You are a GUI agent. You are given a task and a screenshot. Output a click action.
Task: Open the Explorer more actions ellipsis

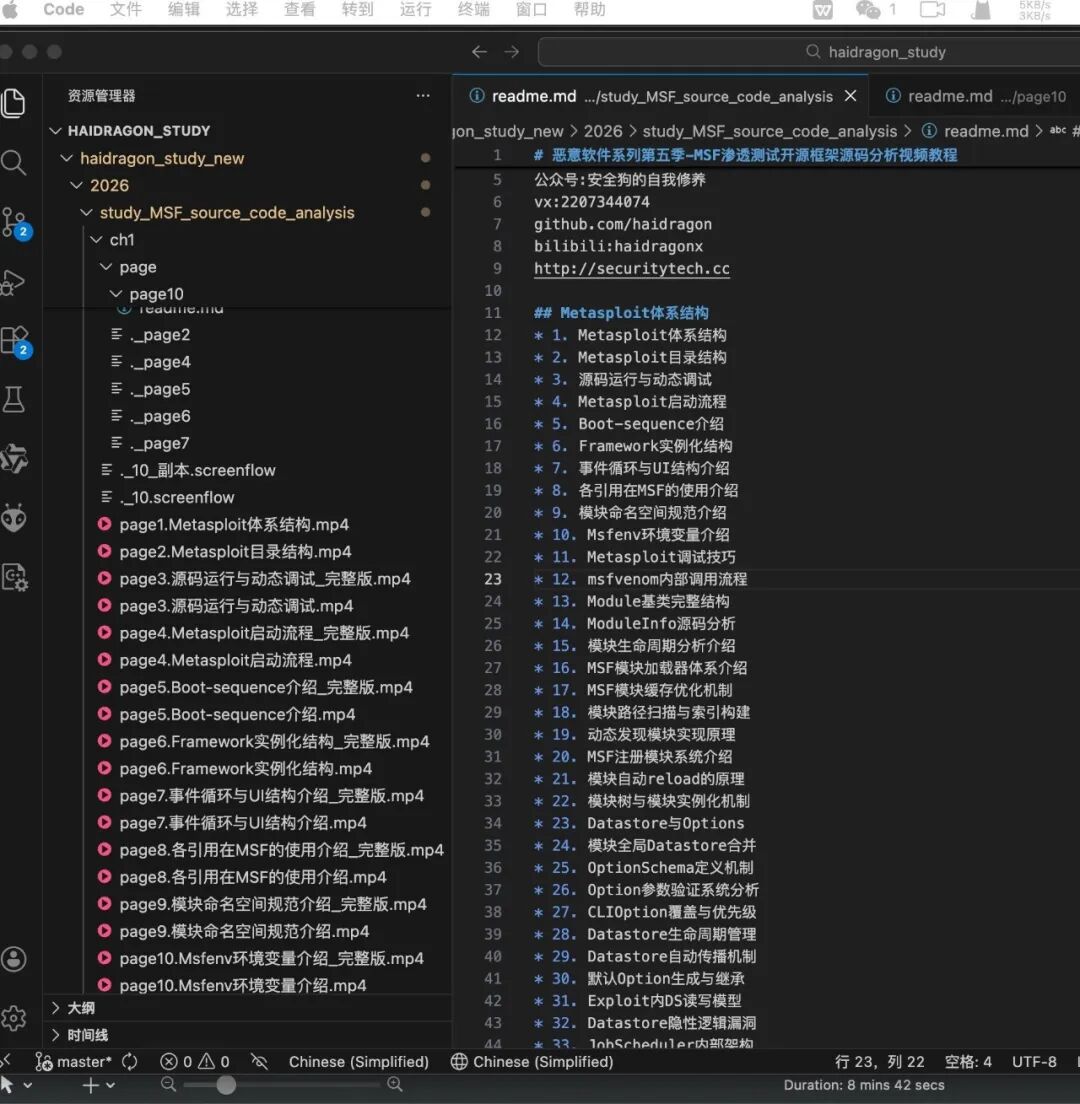pyautogui.click(x=422, y=95)
